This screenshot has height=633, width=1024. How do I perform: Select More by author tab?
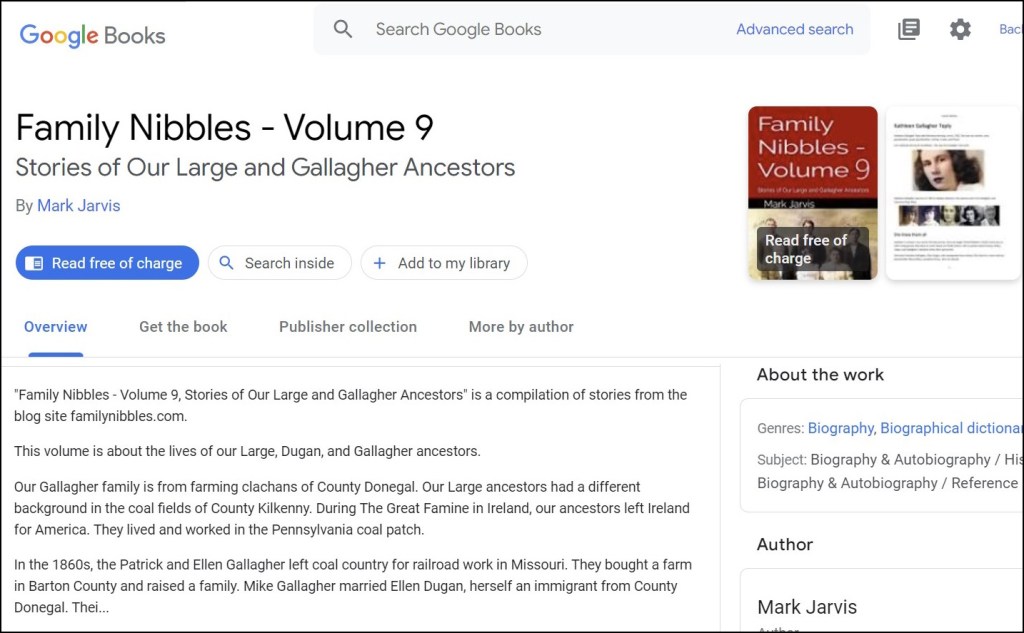coord(521,327)
